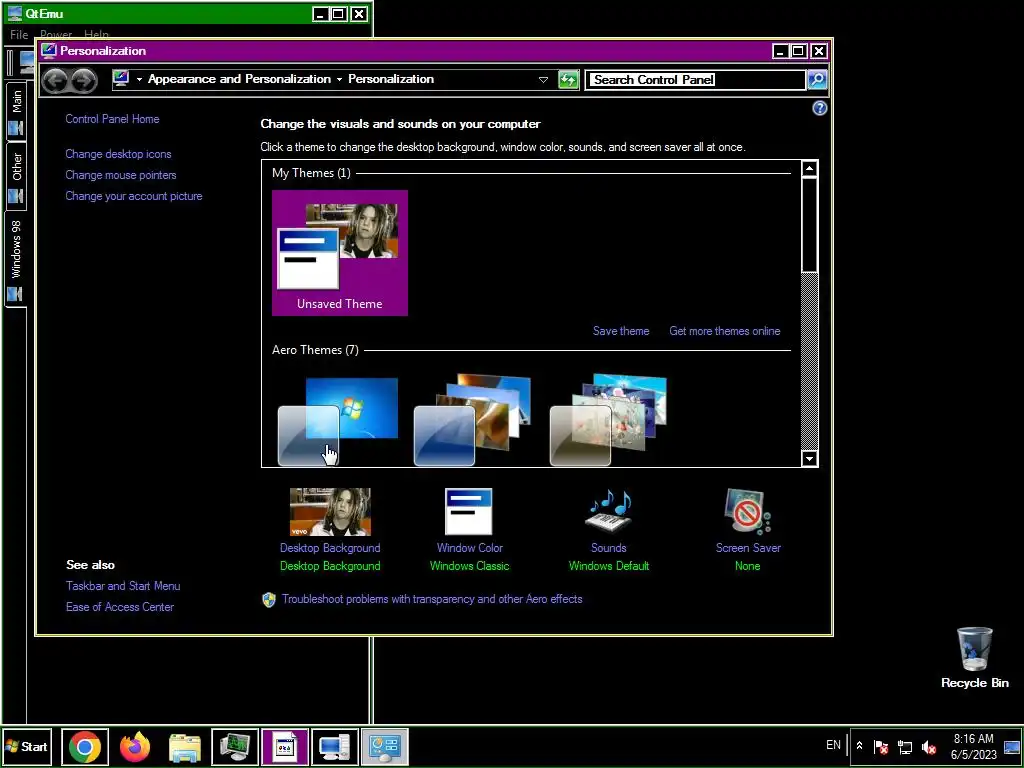Open the Window Color icon

469,512
